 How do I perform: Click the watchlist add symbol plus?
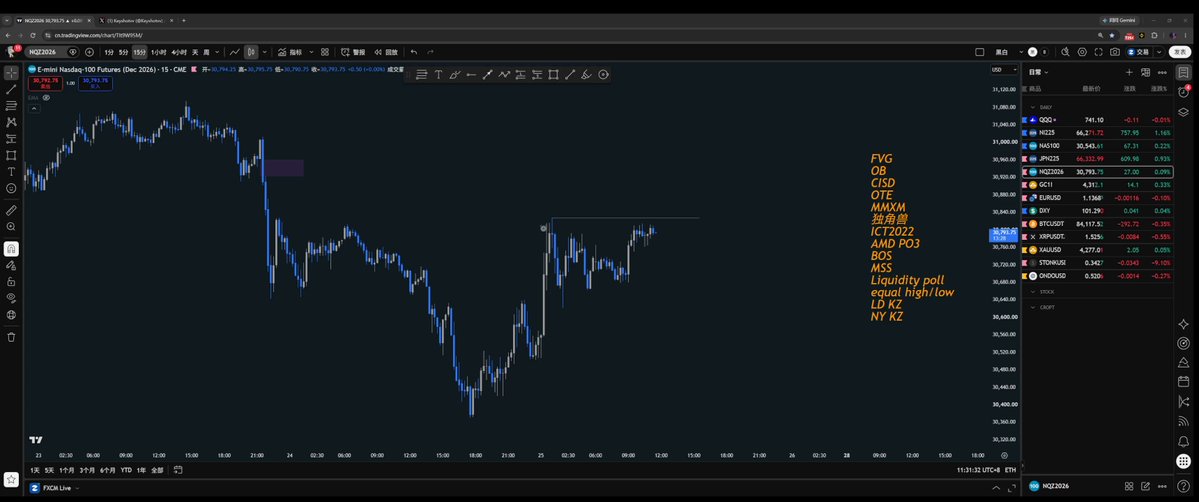[1129, 72]
